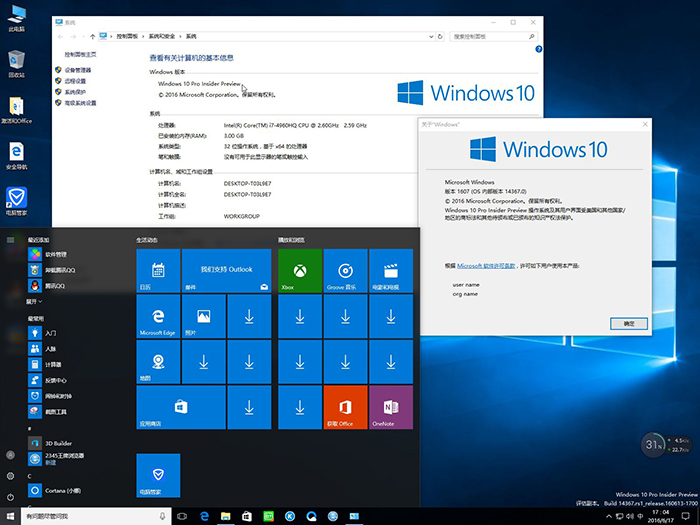Select 高级系统设置 in the left panel
This screenshot has width=700, height=525.
point(80,103)
